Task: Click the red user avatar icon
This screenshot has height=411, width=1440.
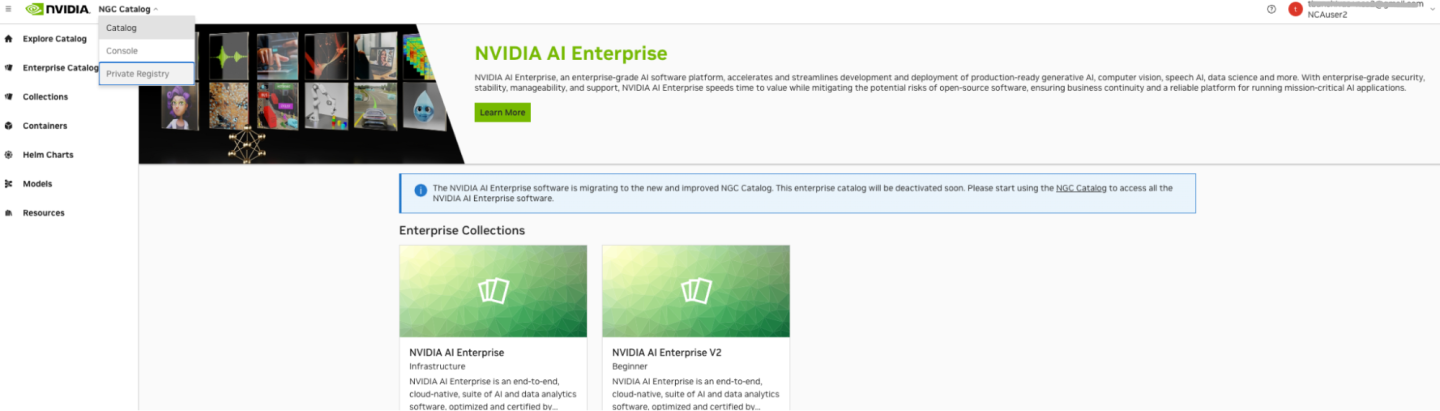Action: (1295, 9)
